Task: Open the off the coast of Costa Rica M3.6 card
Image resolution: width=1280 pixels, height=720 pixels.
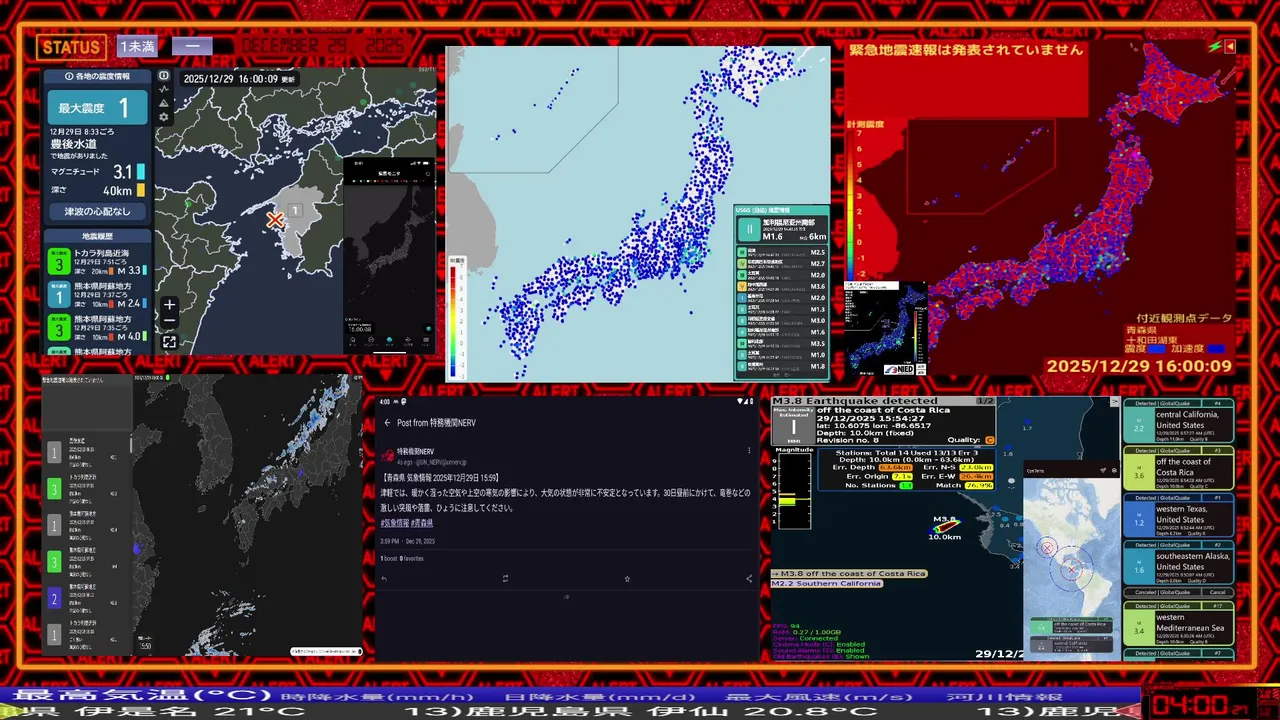Action: (1178, 468)
